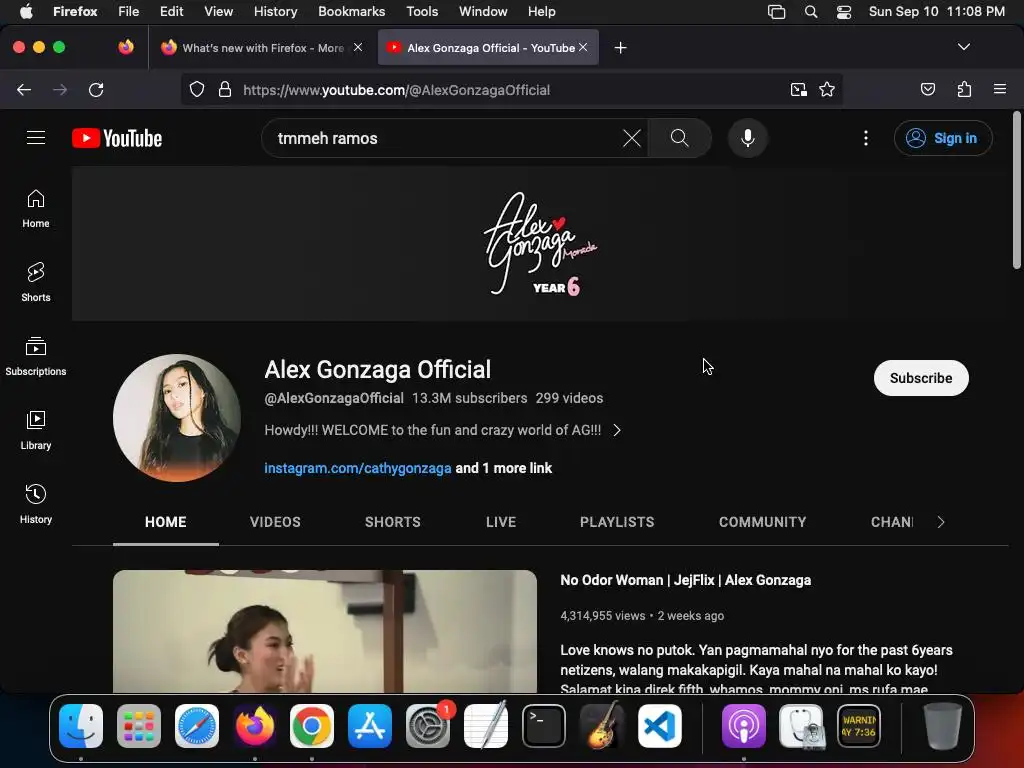
Task: Open a new browser tab
Action: (620, 48)
